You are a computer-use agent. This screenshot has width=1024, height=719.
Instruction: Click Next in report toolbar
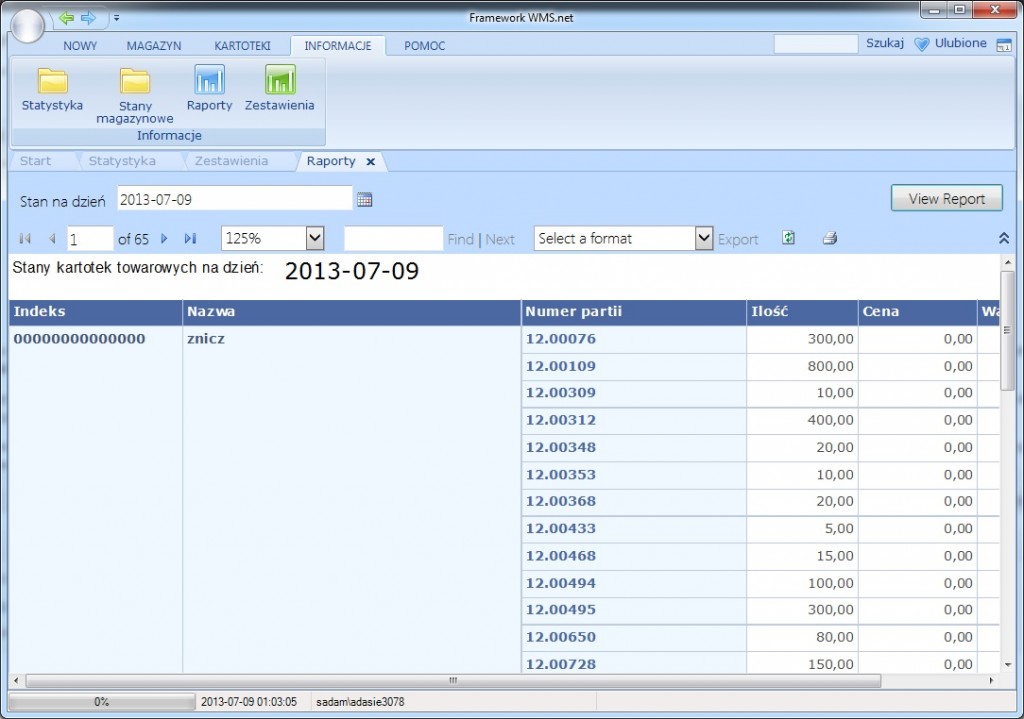click(500, 240)
